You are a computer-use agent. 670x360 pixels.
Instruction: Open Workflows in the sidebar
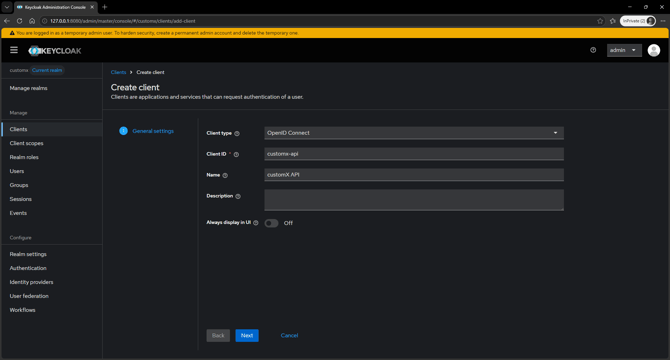click(x=51, y=310)
